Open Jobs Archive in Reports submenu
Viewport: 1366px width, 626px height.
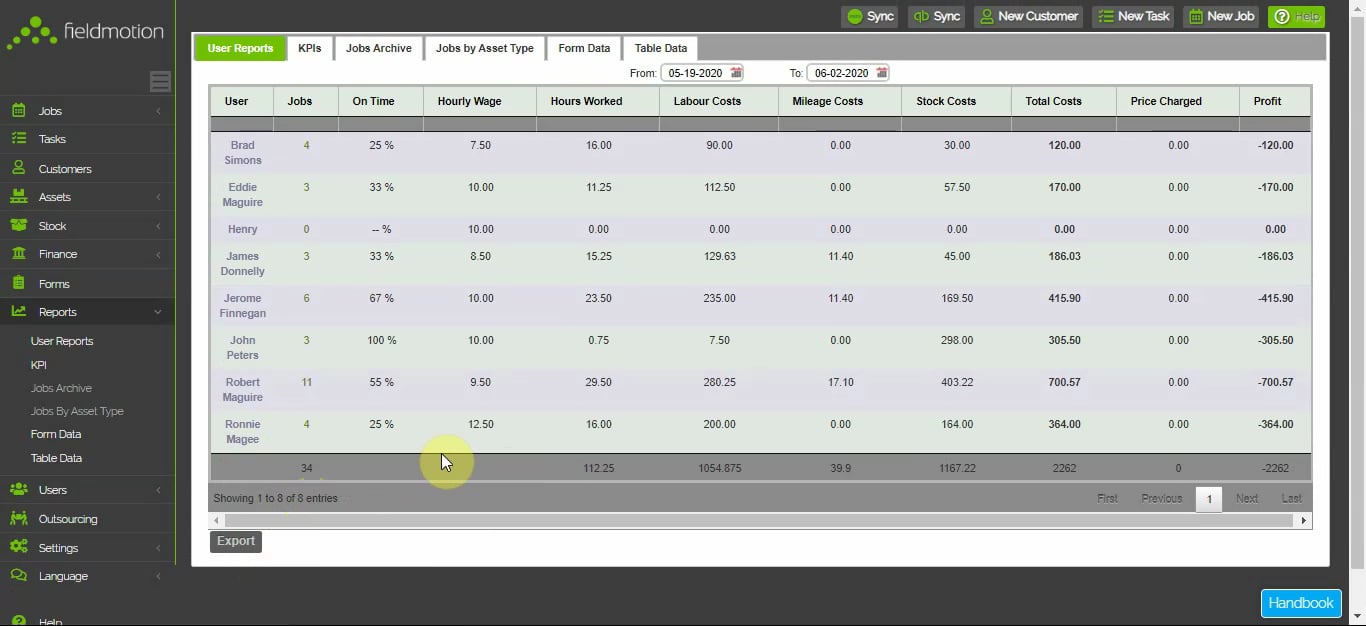point(61,388)
